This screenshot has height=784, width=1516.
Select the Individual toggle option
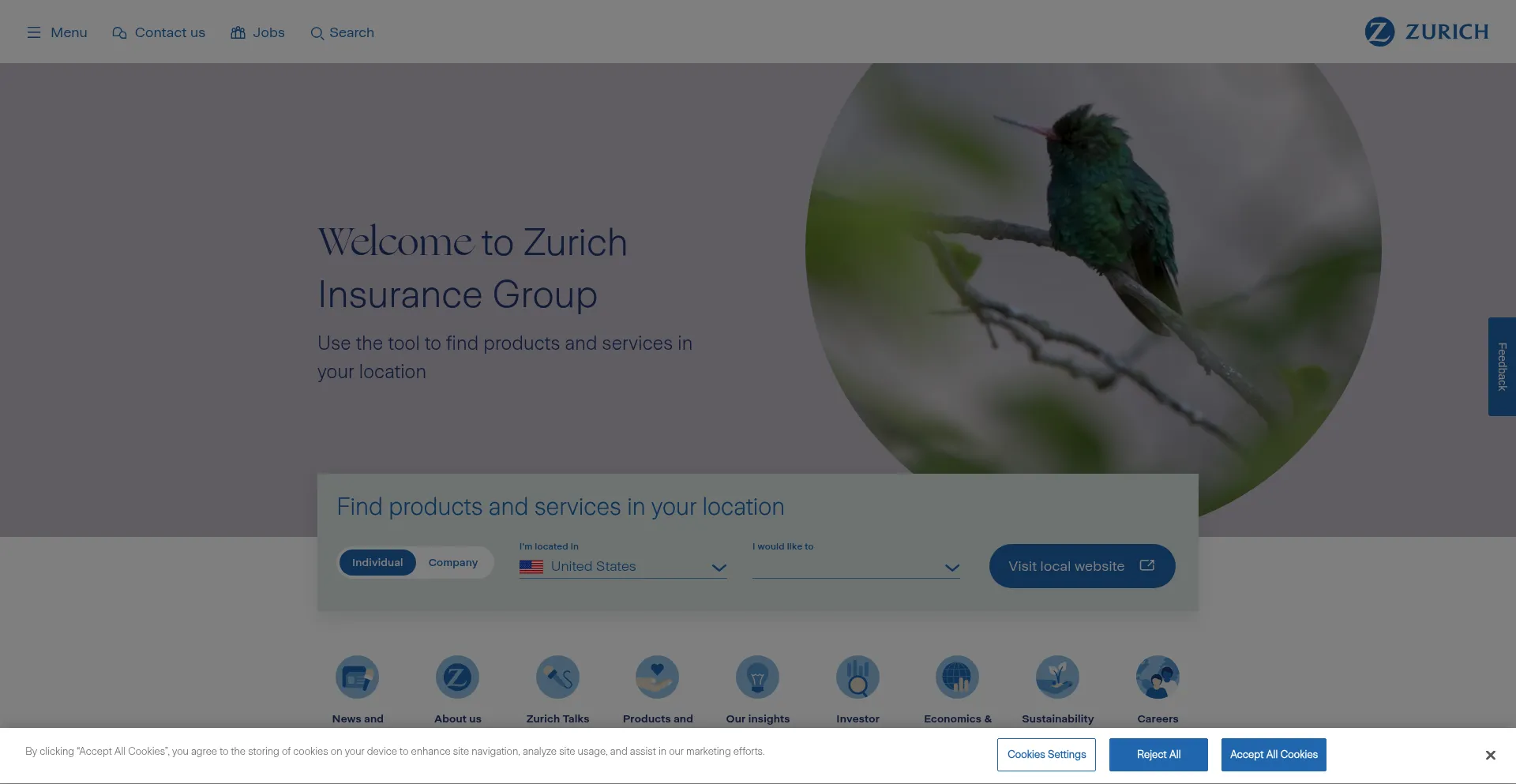[377, 563]
